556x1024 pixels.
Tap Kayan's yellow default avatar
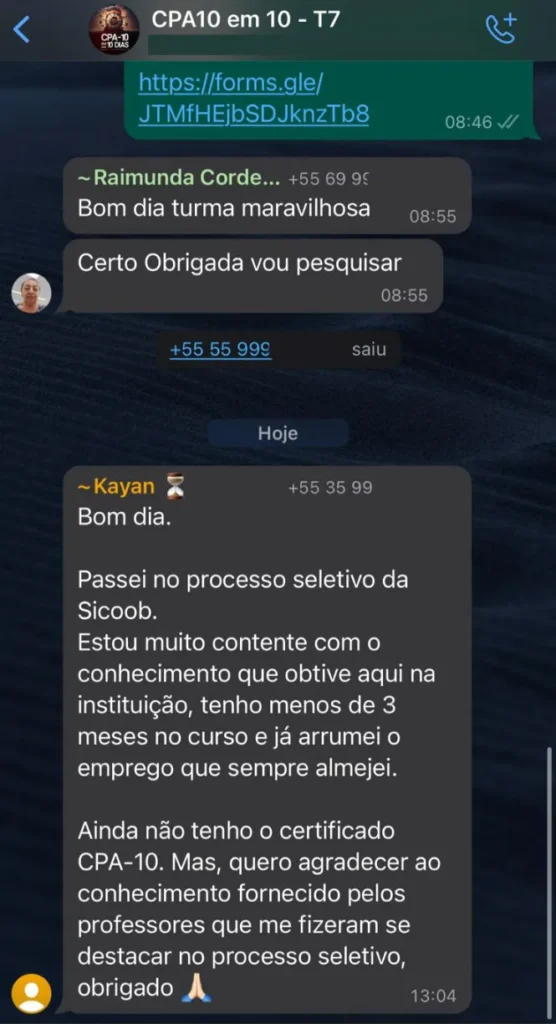31,993
